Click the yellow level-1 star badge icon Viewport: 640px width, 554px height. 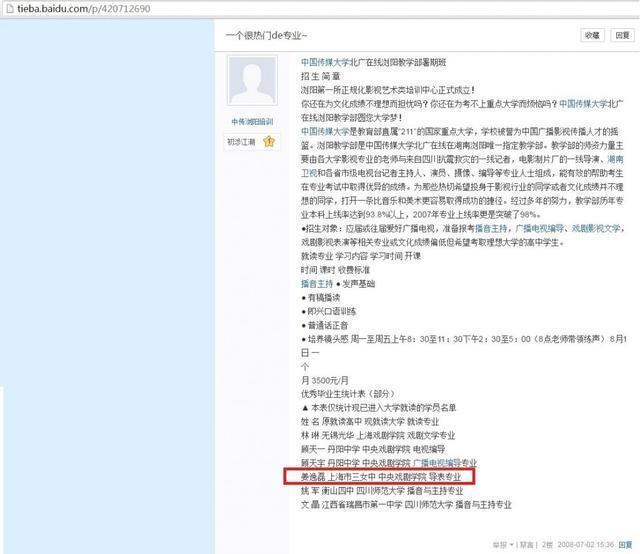[x=269, y=142]
